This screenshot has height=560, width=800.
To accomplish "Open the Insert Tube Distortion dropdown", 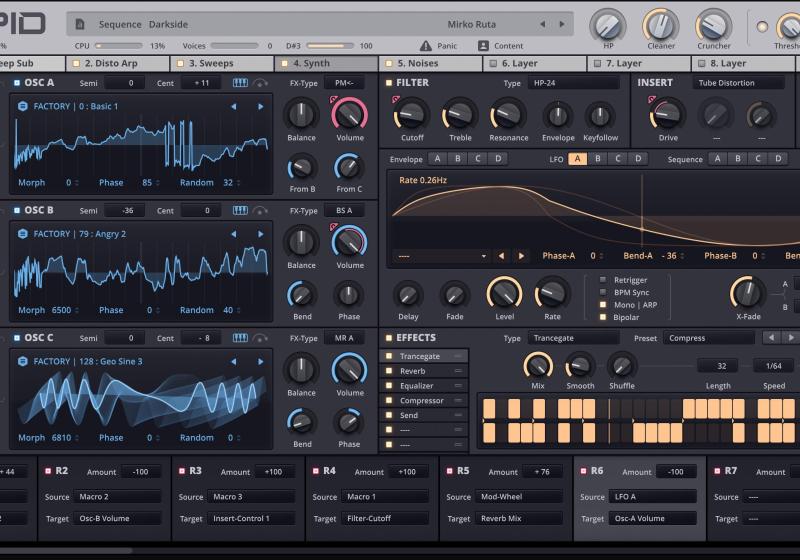I will click(738, 83).
